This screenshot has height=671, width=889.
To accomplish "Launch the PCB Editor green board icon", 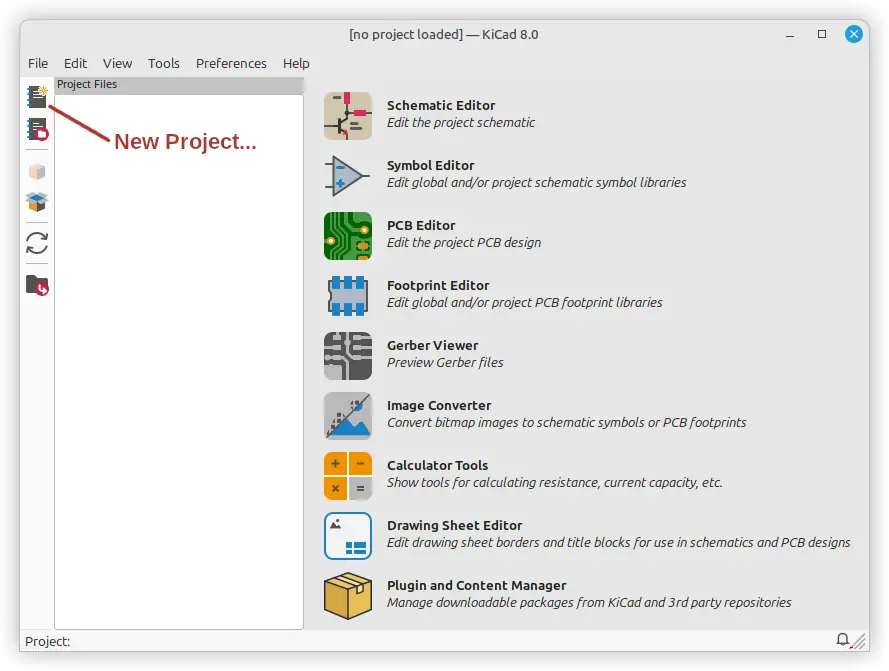I will pos(348,236).
